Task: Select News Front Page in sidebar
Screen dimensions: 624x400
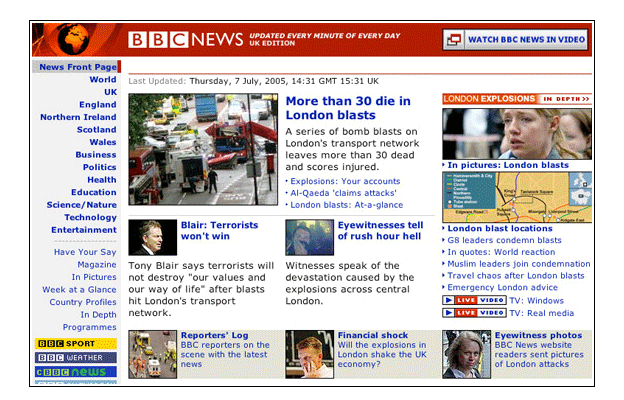Action: [77, 67]
